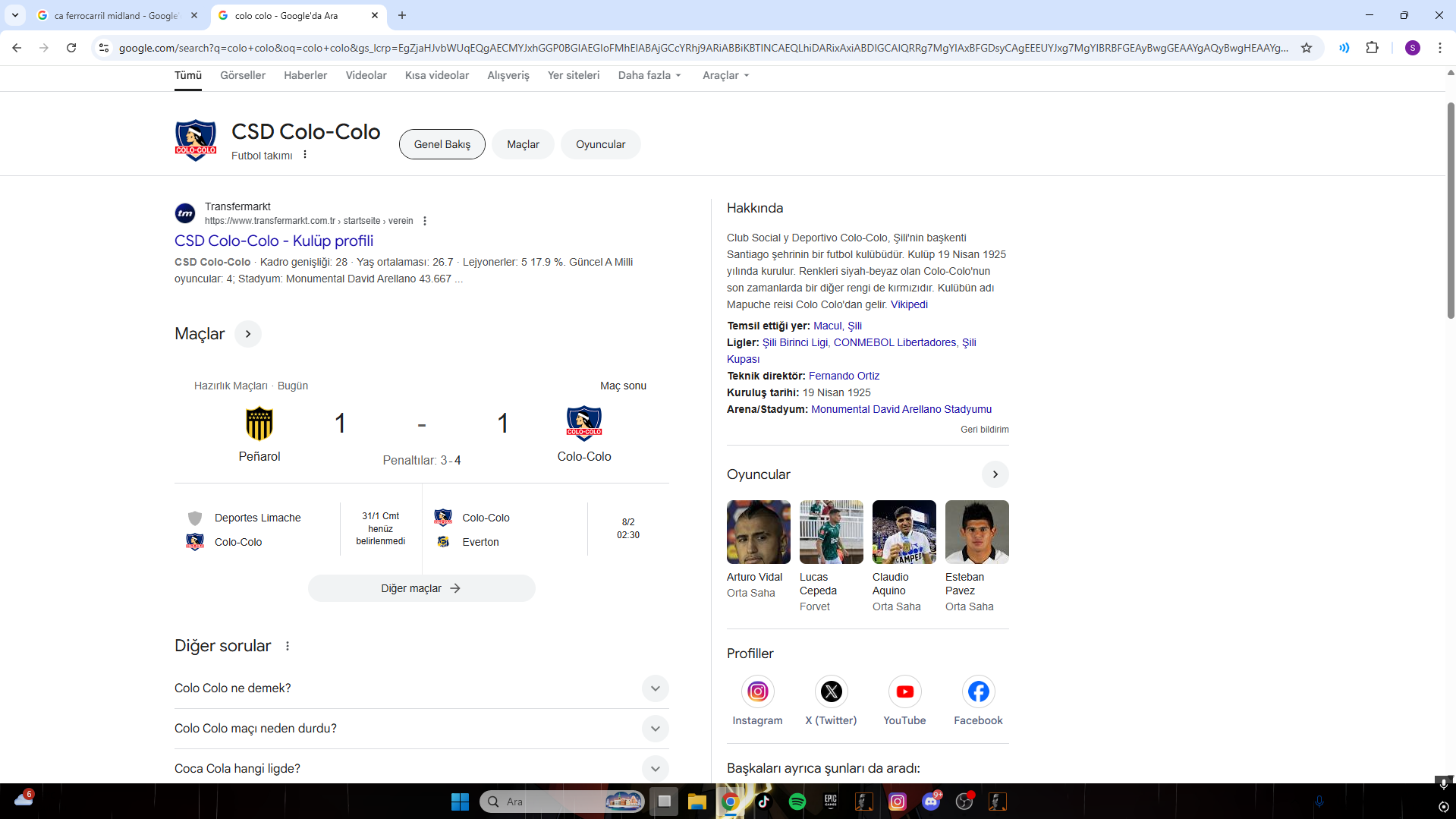Image resolution: width=1456 pixels, height=819 pixels.
Task: Switch to the ca ferrocarril midland tab
Action: 118,15
